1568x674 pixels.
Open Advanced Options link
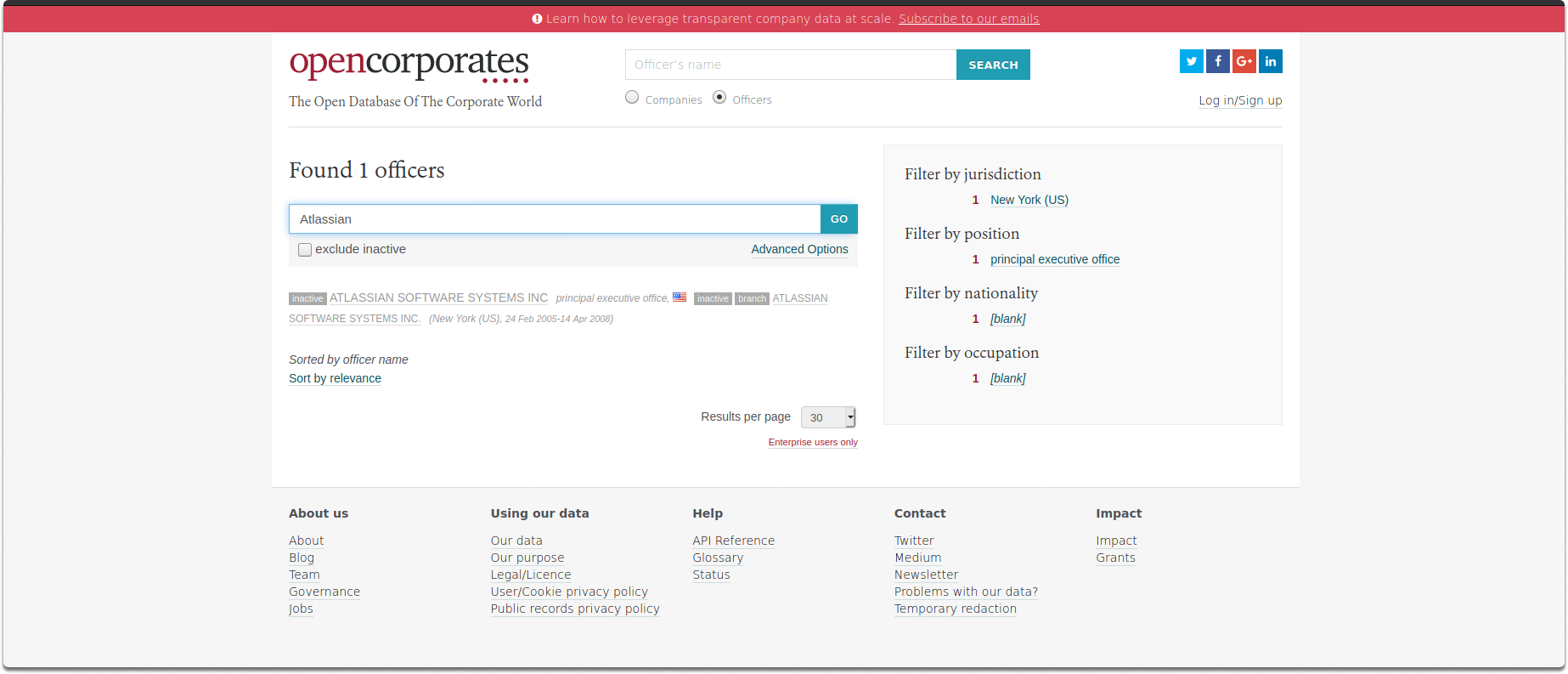tap(799, 249)
